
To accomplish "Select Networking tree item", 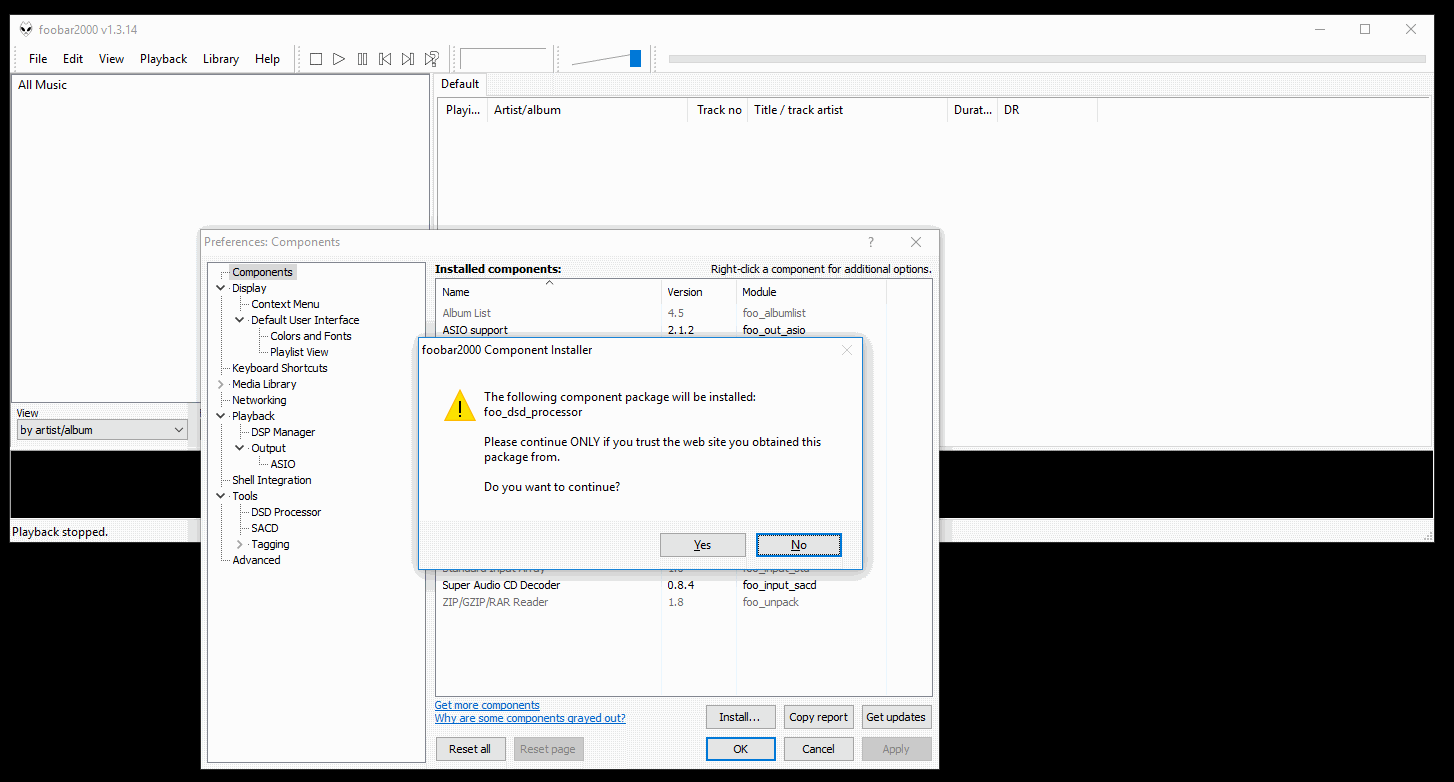I will click(x=259, y=400).
